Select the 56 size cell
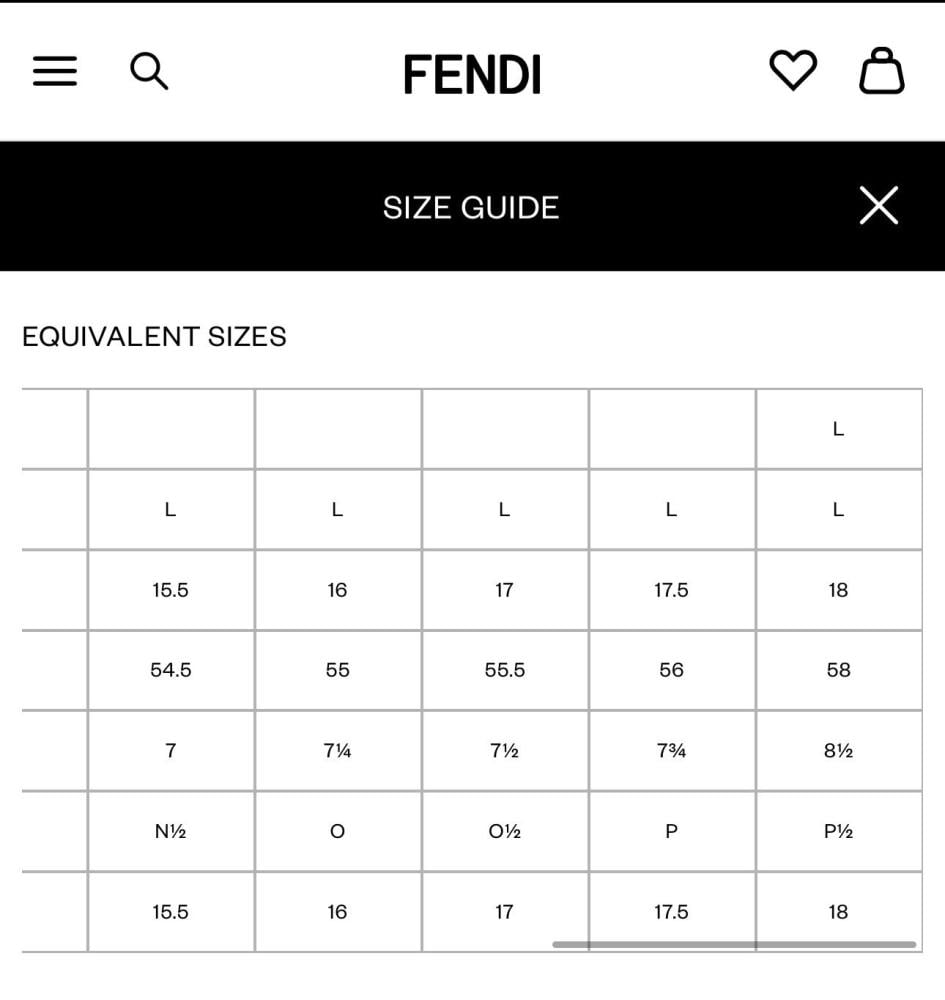Screen dimensions: 945x1000 pyautogui.click(x=672, y=670)
